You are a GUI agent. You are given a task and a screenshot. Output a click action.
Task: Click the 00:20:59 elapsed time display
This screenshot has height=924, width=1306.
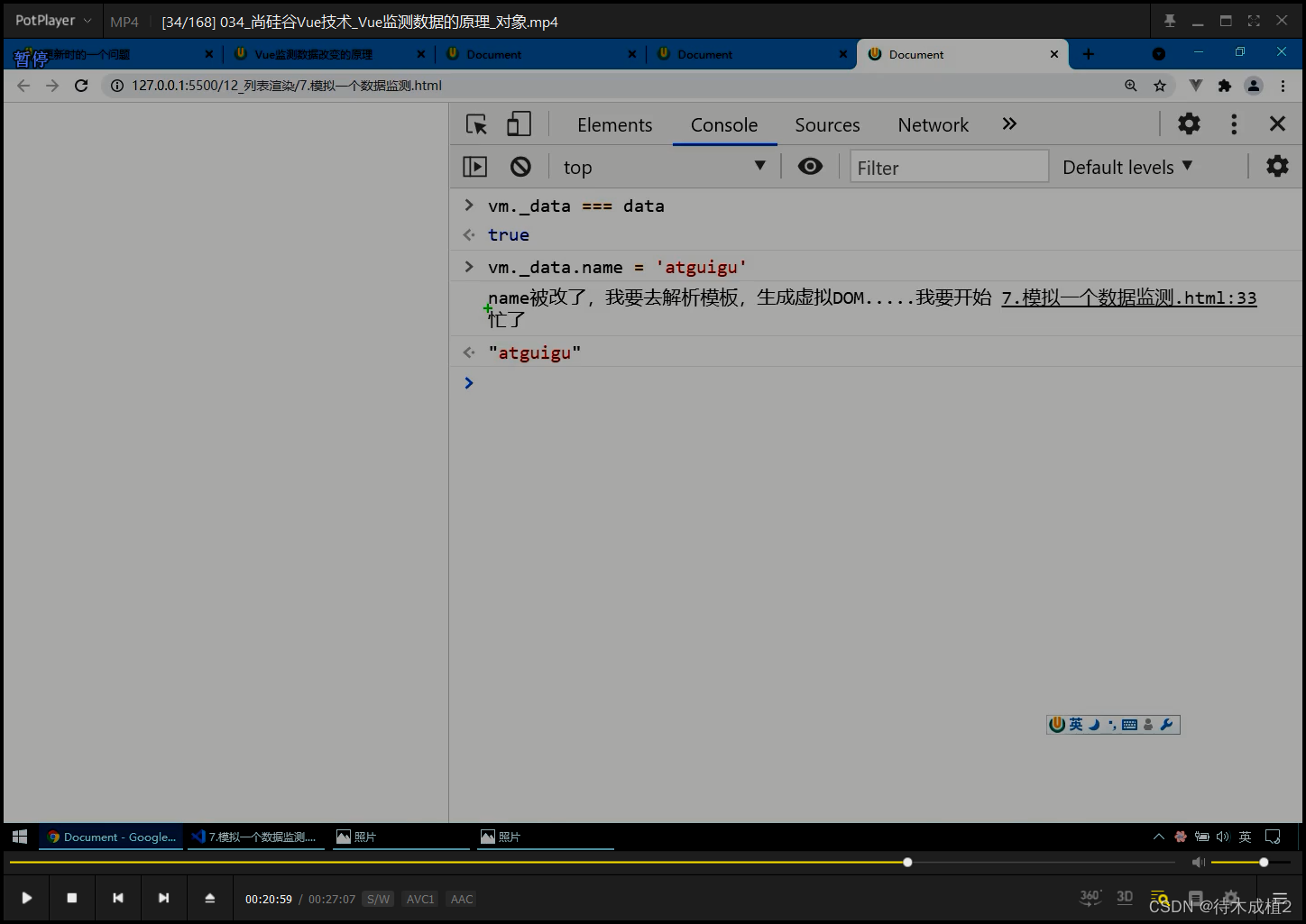click(x=269, y=899)
